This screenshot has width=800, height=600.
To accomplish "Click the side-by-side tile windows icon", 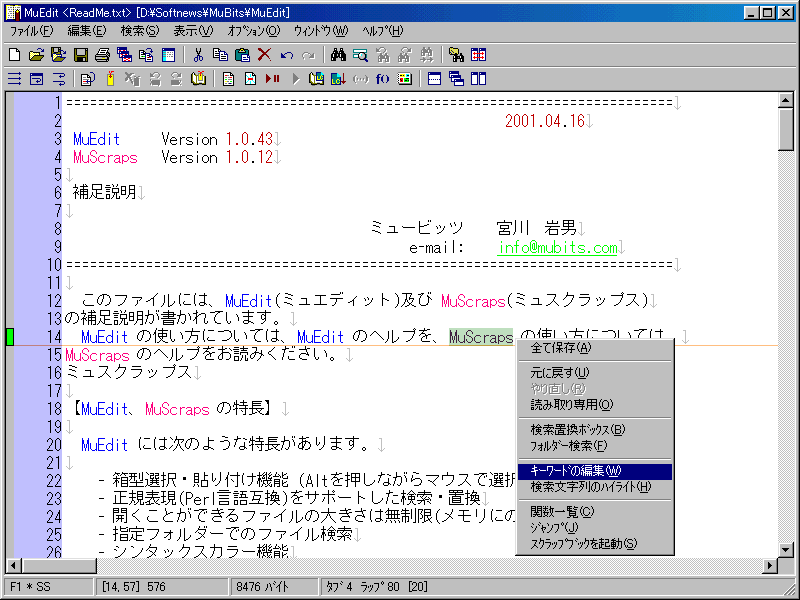I will coord(478,79).
